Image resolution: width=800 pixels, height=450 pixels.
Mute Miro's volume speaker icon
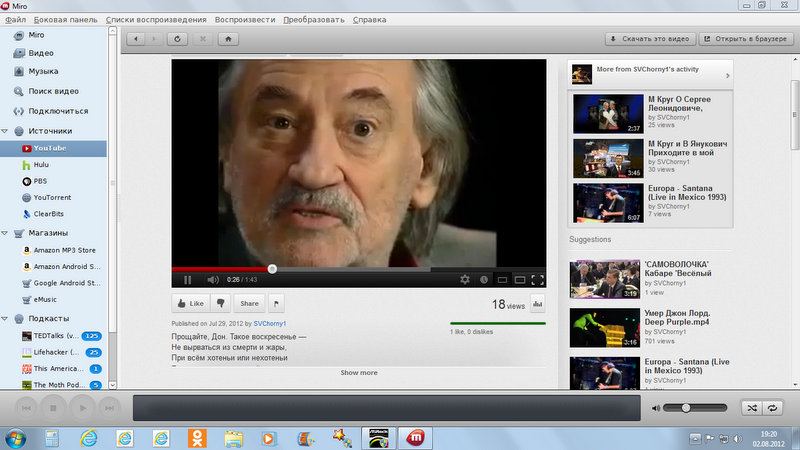[656, 408]
